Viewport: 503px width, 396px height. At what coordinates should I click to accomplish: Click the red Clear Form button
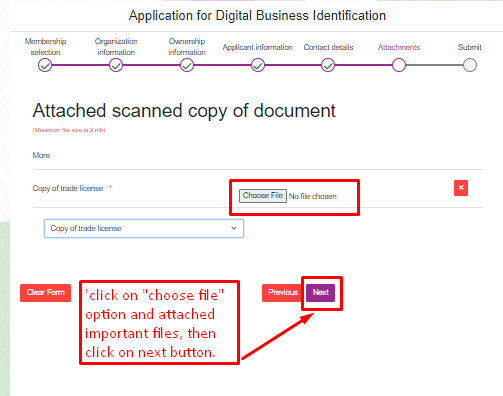click(x=45, y=293)
